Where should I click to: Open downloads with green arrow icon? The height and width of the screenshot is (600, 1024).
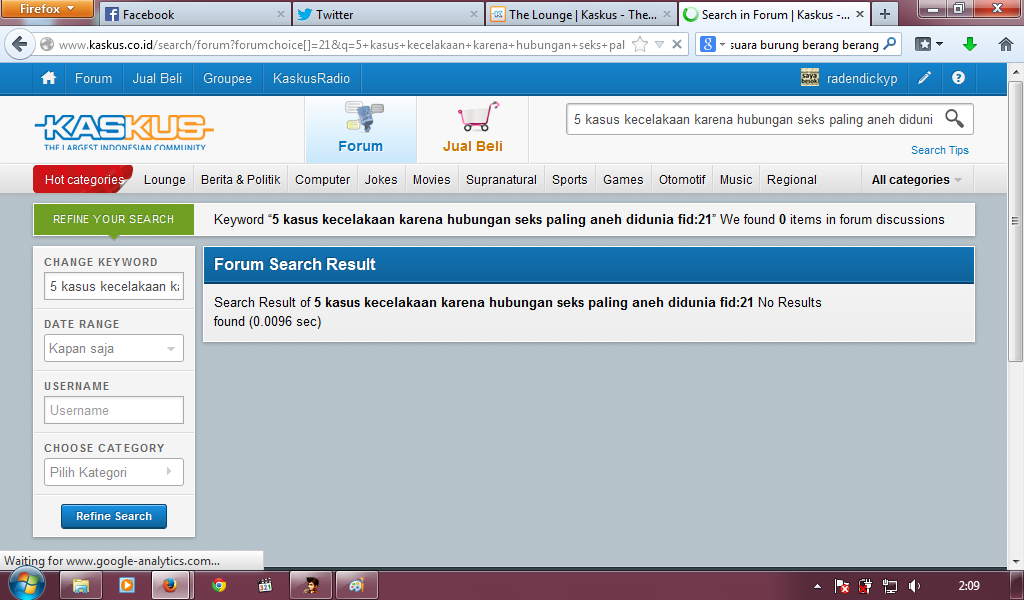point(970,44)
